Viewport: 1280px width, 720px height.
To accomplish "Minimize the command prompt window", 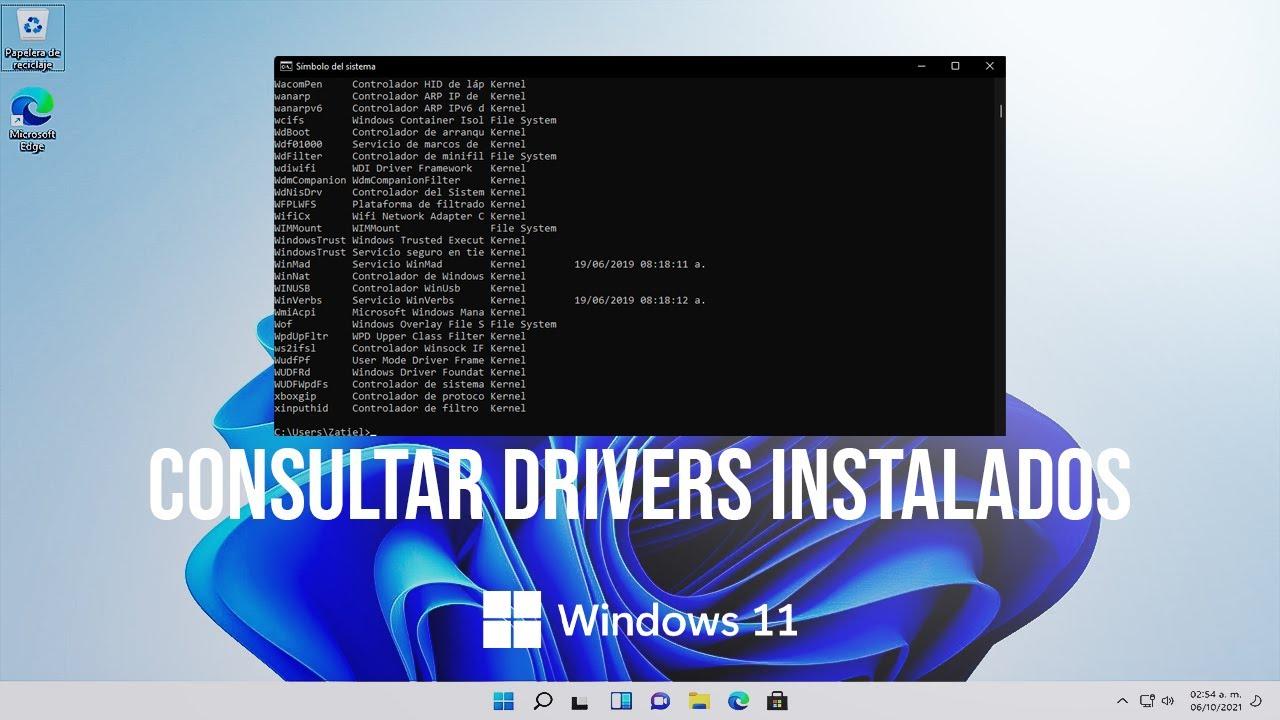I will 920,66.
